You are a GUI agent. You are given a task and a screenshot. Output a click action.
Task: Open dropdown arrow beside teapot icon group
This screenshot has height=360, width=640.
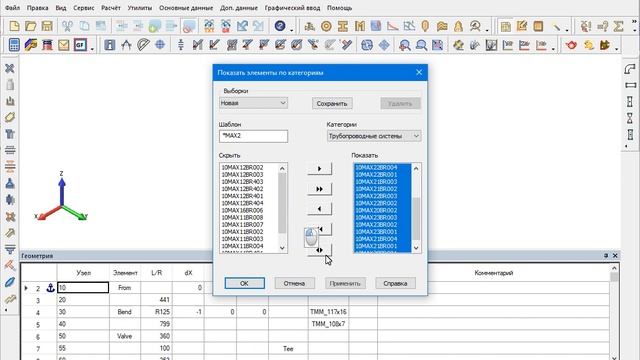(x=616, y=49)
